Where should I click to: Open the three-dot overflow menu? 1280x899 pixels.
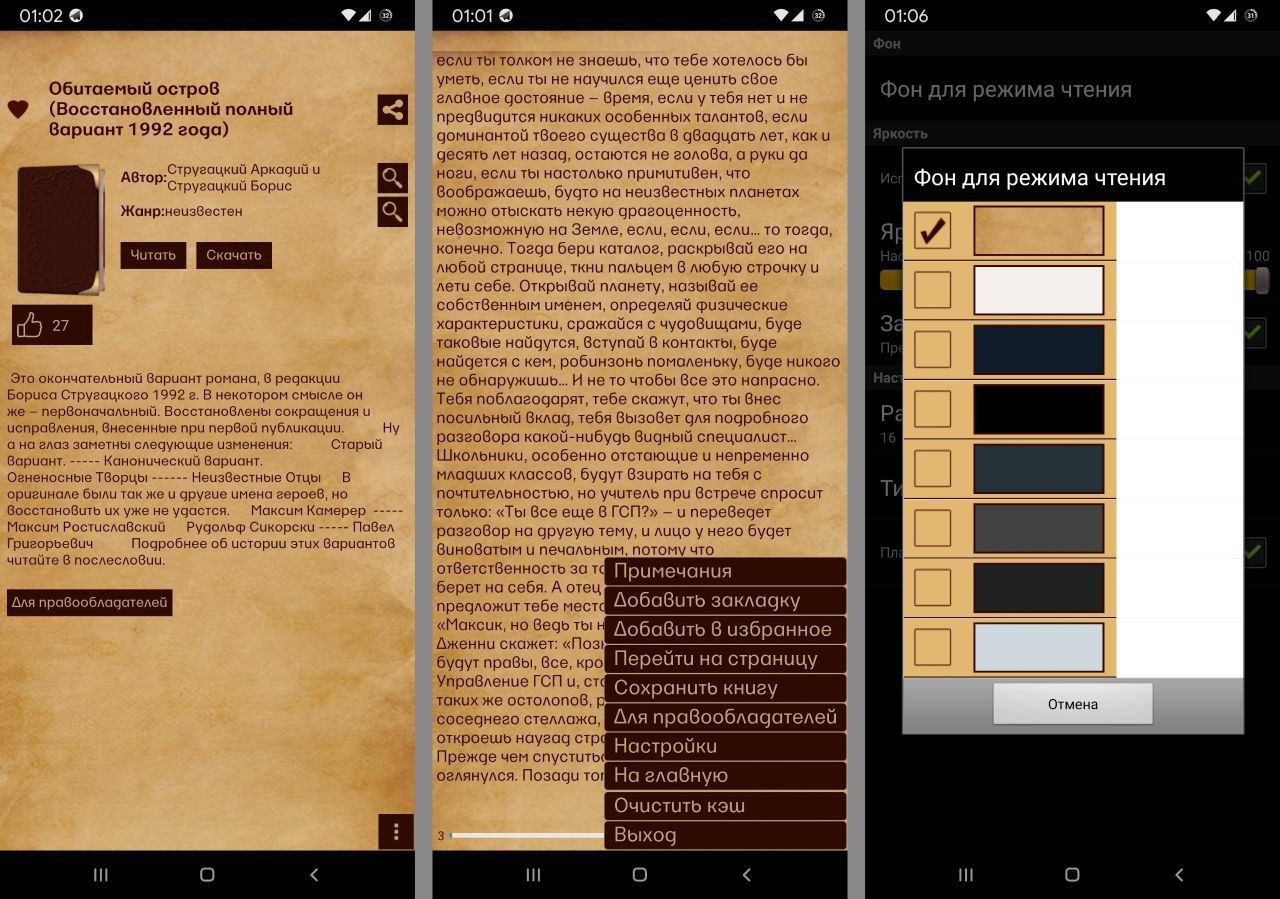click(396, 831)
